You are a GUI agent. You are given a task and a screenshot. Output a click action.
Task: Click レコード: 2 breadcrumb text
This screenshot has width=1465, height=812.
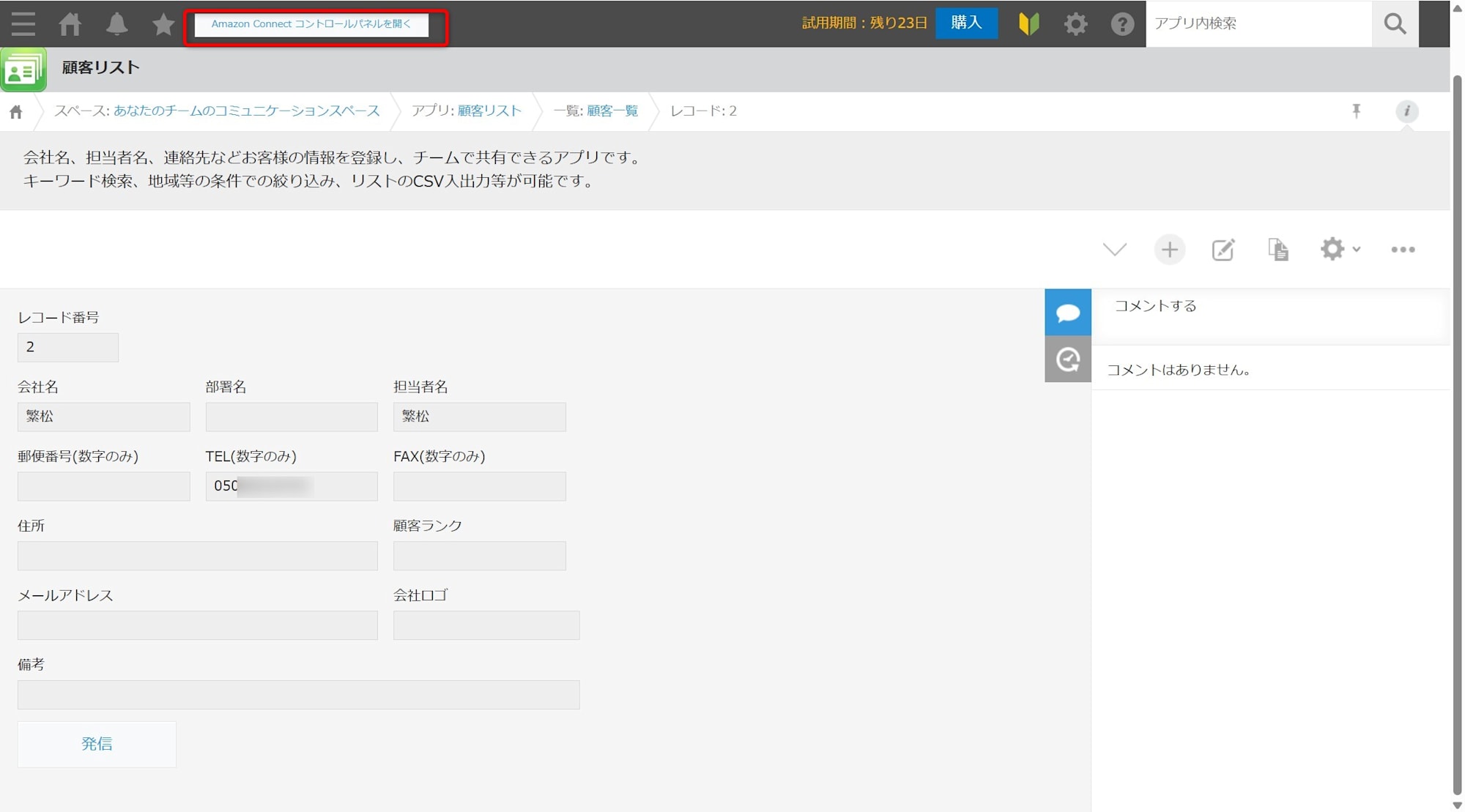click(703, 111)
